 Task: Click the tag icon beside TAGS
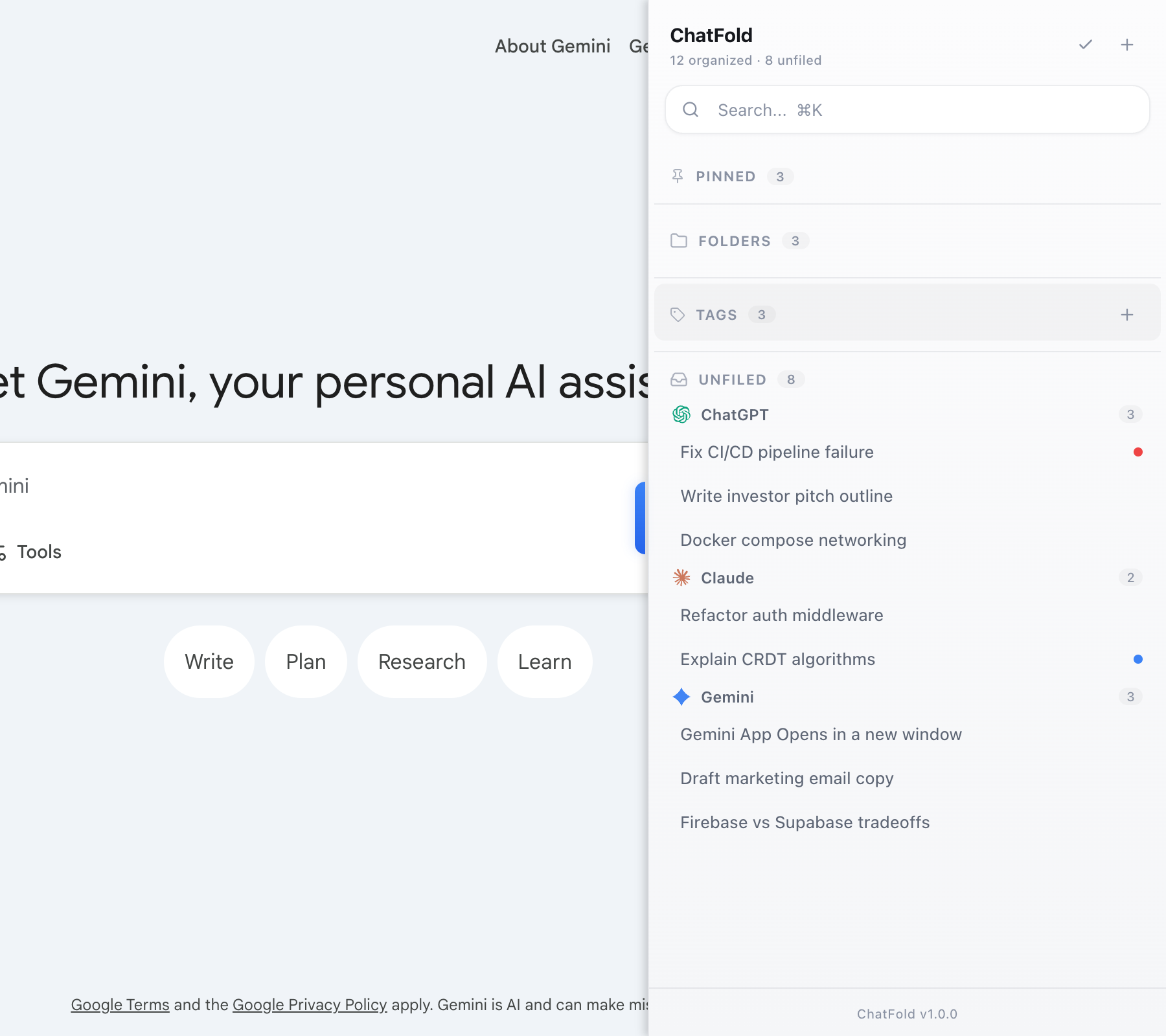coord(678,315)
